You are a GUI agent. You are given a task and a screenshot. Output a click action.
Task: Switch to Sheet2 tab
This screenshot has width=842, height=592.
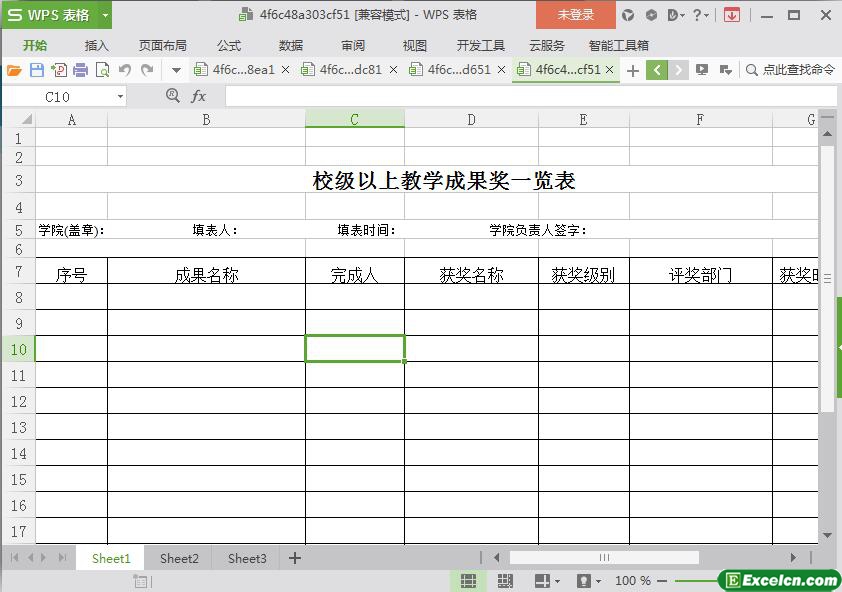[179, 558]
